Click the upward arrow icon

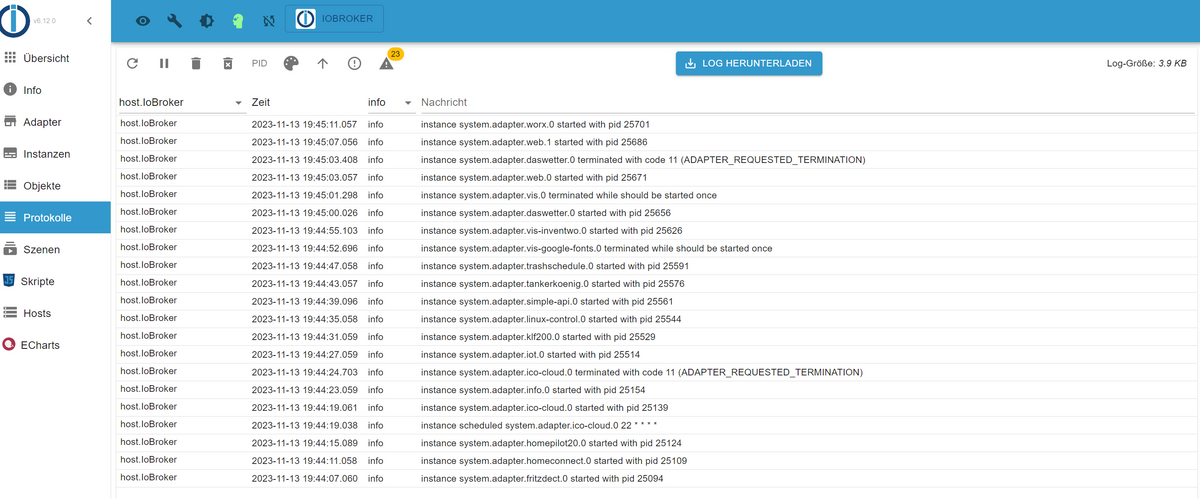pyautogui.click(x=322, y=63)
